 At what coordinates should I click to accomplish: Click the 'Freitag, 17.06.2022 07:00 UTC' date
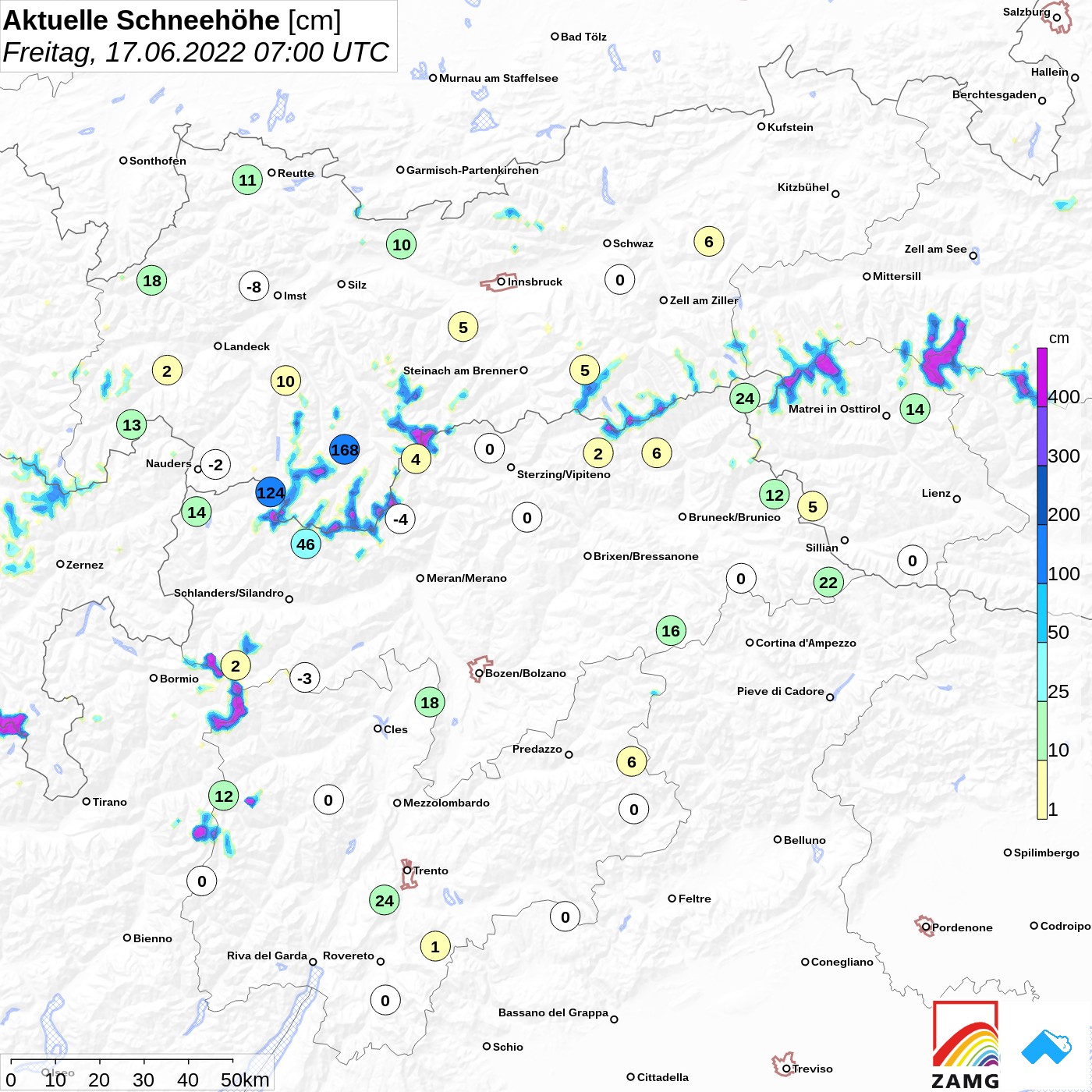pos(196,52)
